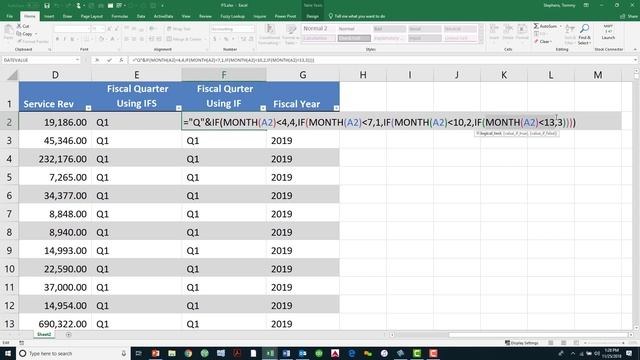Image resolution: width=640 pixels, height=360 pixels.
Task: Toggle Italic formatting
Action: click(65, 39)
